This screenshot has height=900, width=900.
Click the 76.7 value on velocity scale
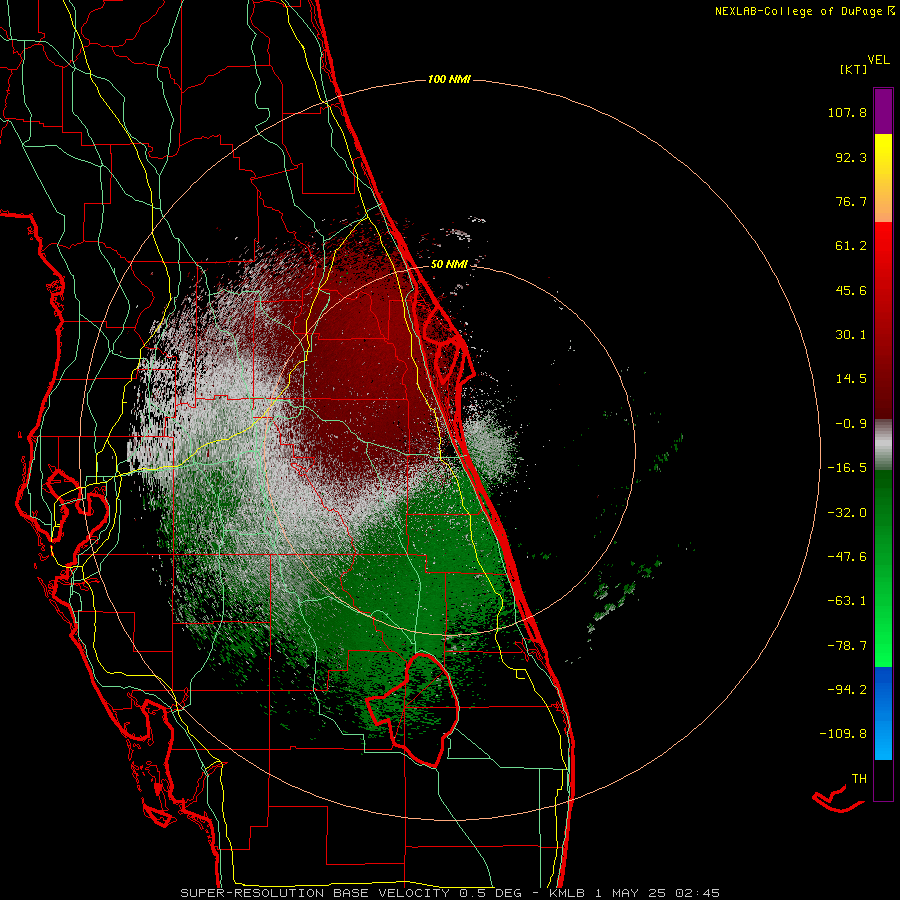point(851,201)
